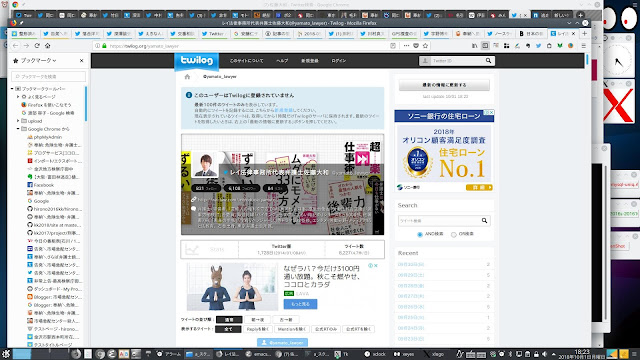This screenshot has height=360, width=640.
Task: Switch to the GPS tab in Firefox
Action: point(404,33)
